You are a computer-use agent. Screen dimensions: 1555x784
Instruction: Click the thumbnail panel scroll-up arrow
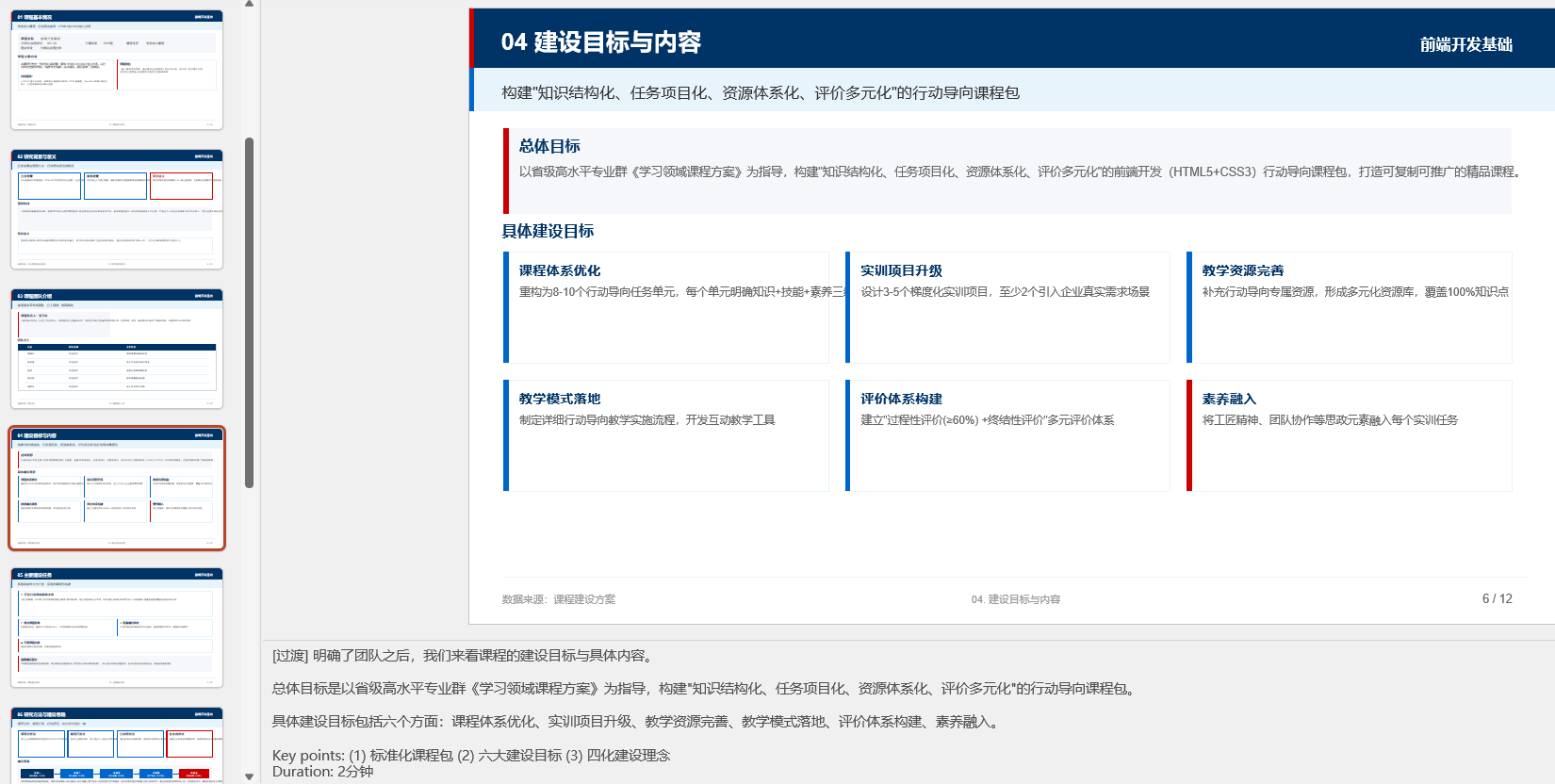click(x=249, y=4)
